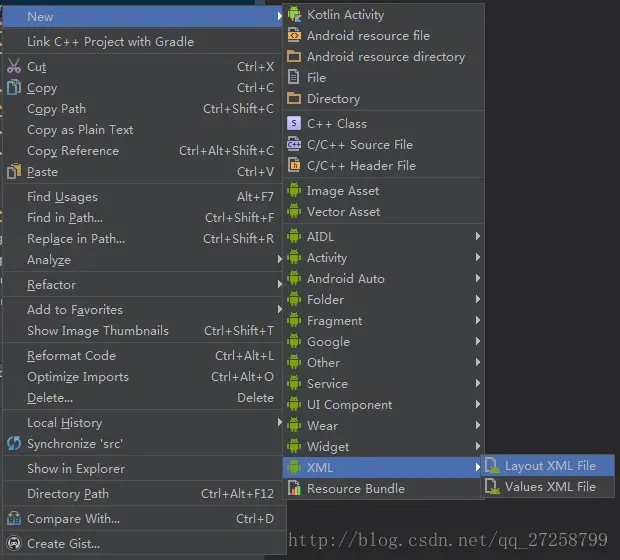The image size is (620, 560).
Task: Click the Ctrl+Alt+O shortcut text
Action: tap(242, 376)
